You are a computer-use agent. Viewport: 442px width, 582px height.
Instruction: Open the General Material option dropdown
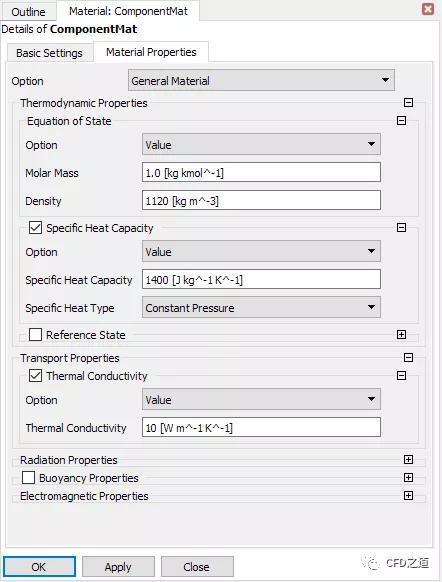point(261,81)
